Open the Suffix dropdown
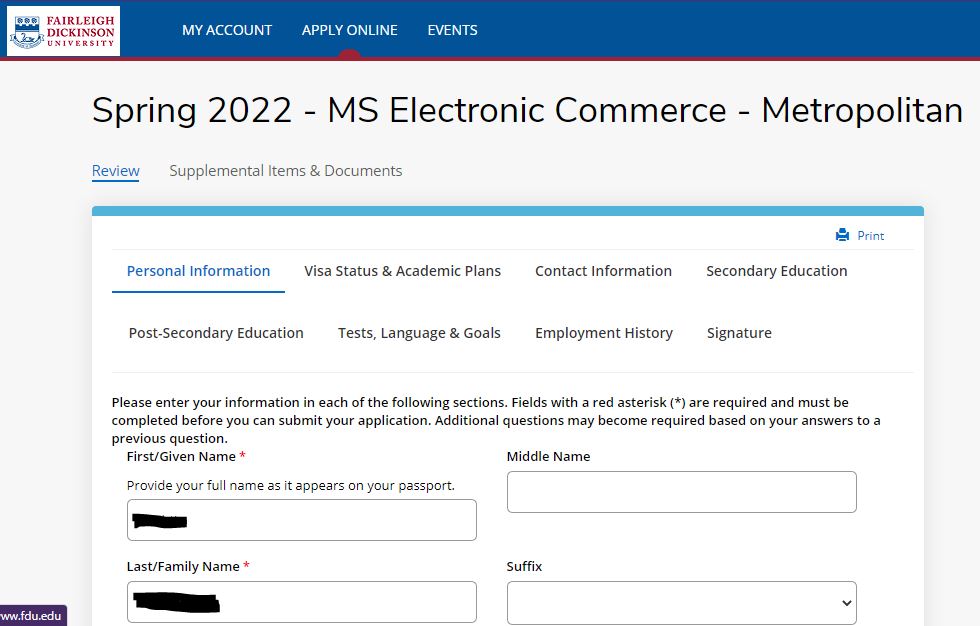The height and width of the screenshot is (626, 980). coord(681,602)
